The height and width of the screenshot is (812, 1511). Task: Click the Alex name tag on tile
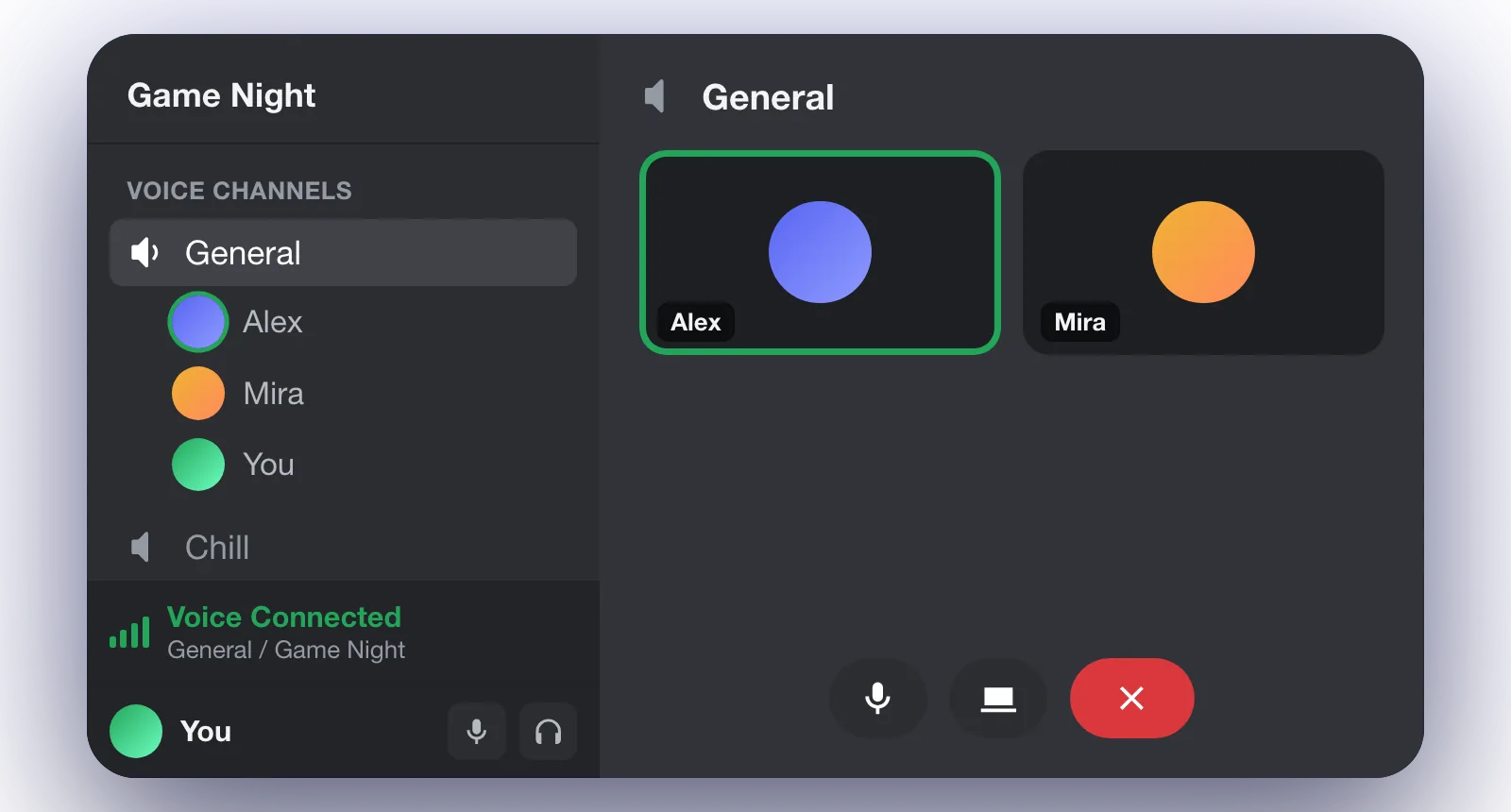696,322
